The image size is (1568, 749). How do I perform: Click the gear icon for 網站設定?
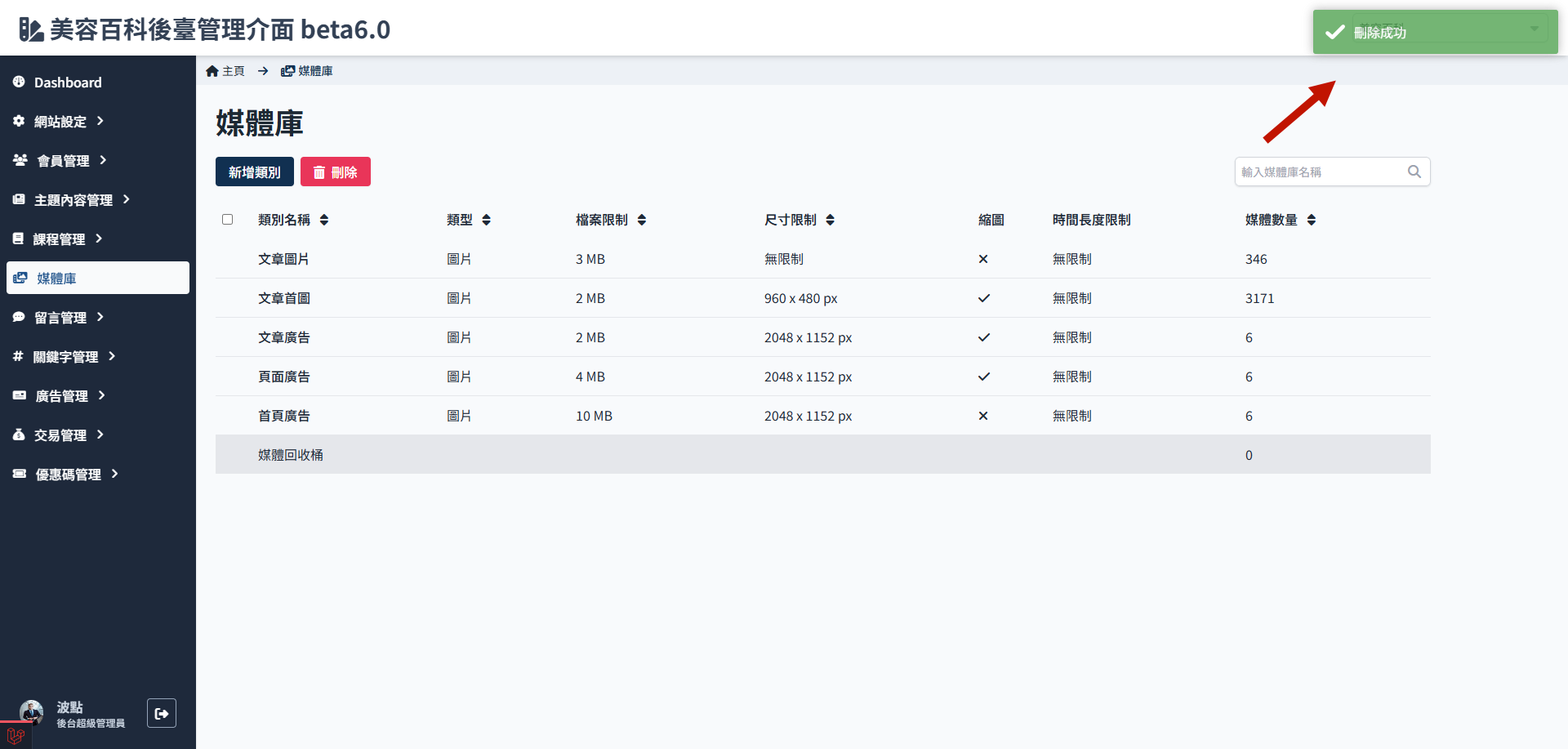[x=19, y=121]
